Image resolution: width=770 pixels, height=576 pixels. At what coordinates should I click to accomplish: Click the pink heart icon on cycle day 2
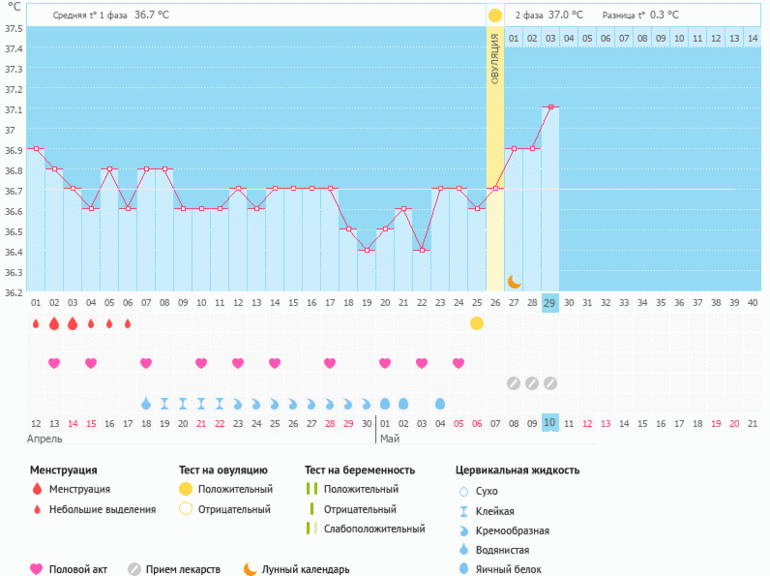[x=54, y=363]
